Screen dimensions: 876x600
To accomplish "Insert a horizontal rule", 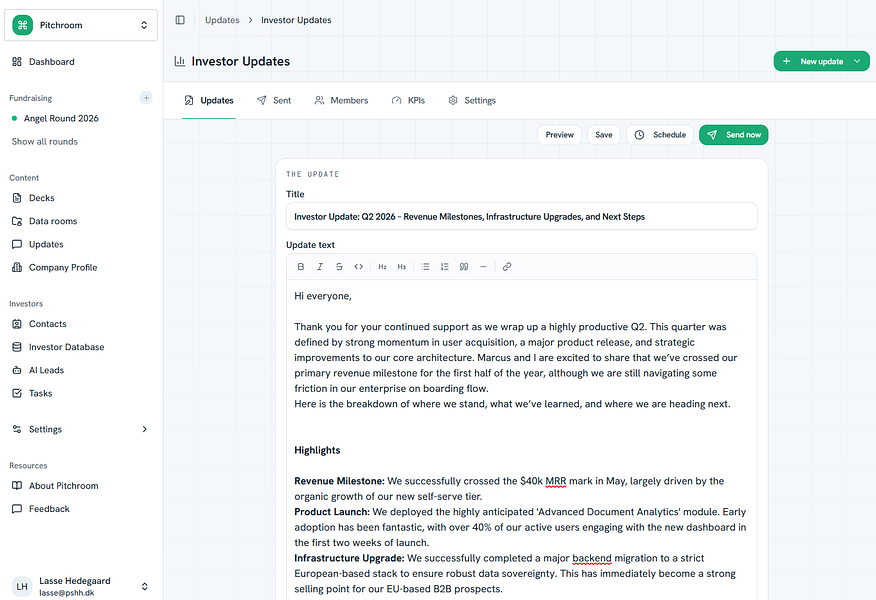I will (x=483, y=267).
